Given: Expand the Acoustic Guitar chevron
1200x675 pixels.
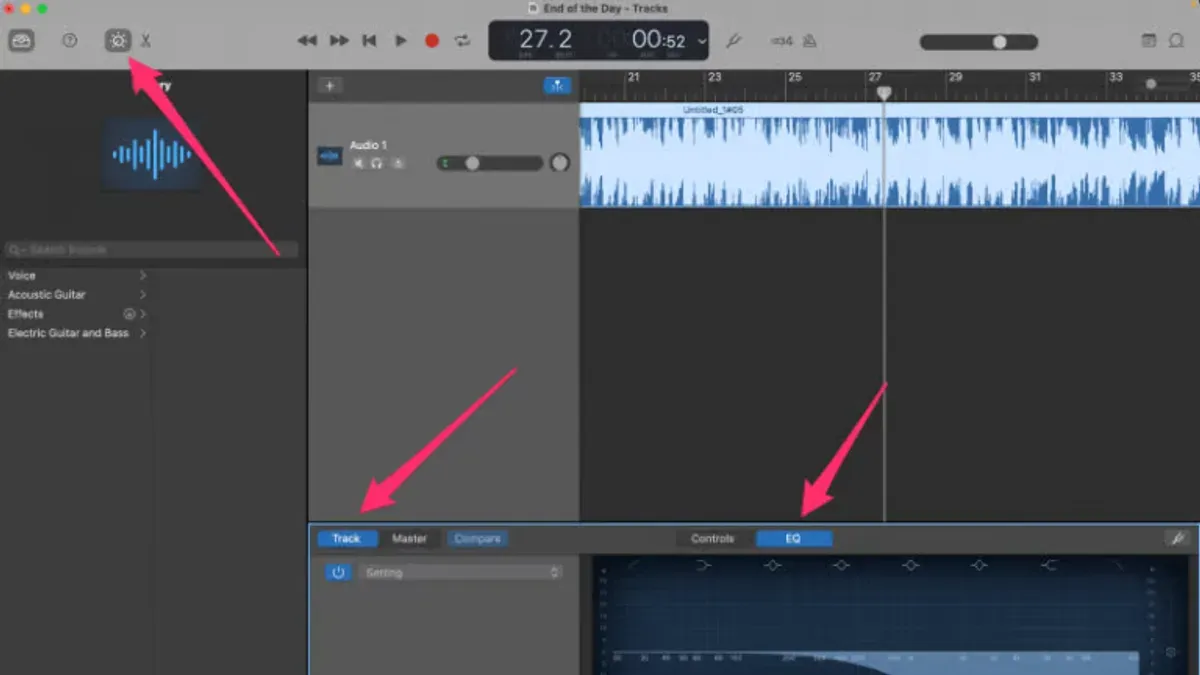Looking at the screenshot, I should click(143, 295).
